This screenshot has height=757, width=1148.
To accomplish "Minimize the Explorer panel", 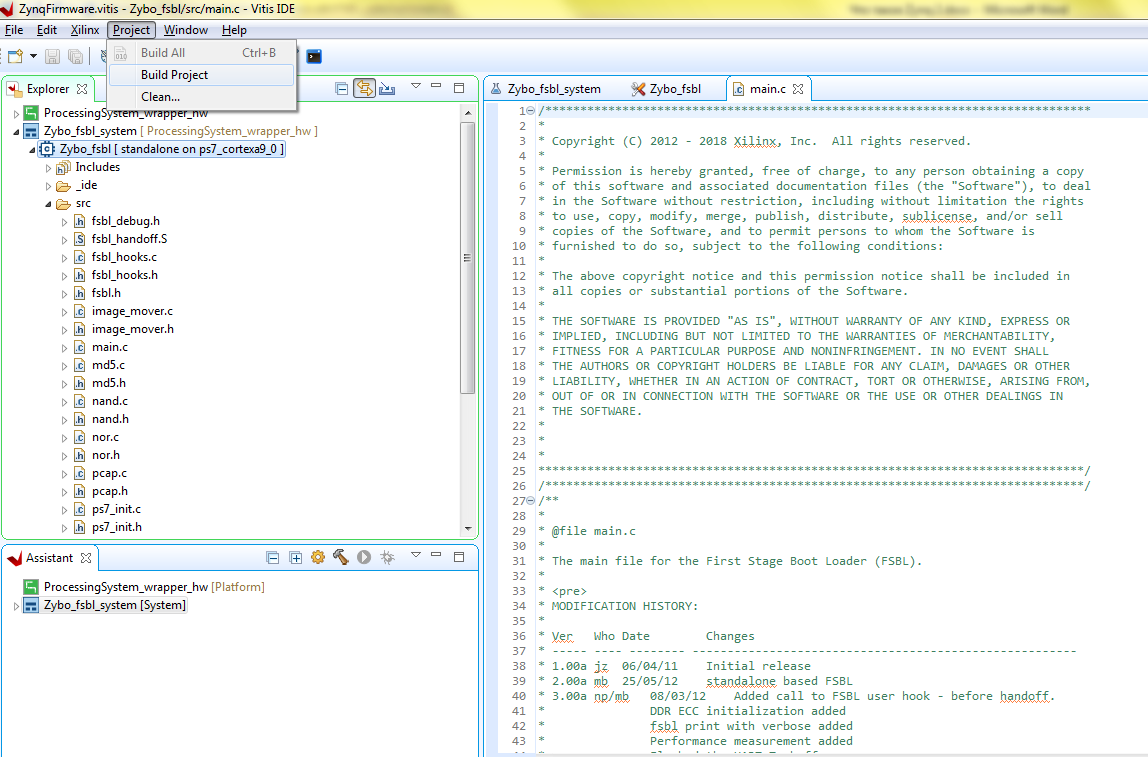I will click(x=436, y=86).
